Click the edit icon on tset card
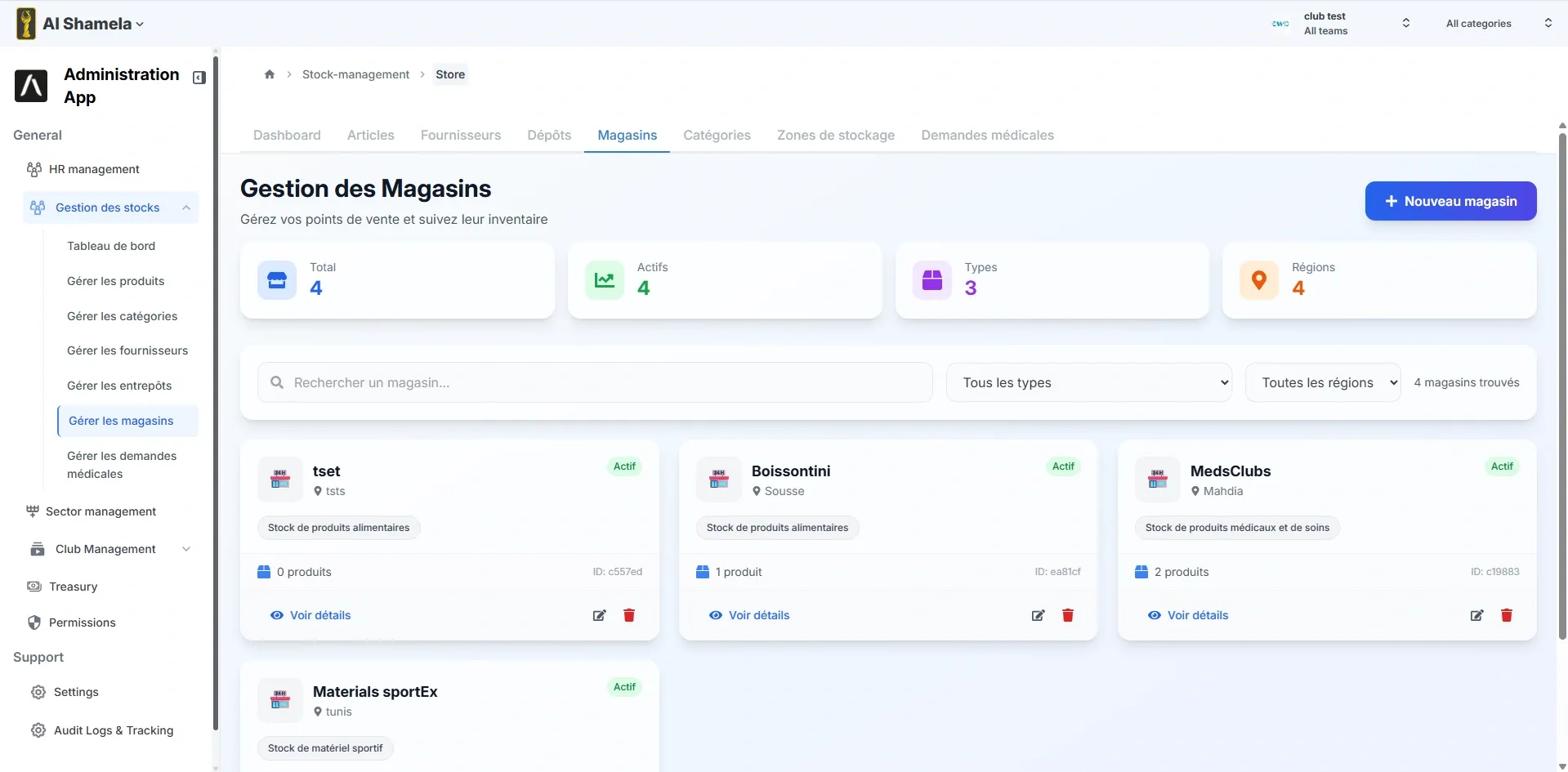Screen dimensions: 1568x772 tap(600, 615)
